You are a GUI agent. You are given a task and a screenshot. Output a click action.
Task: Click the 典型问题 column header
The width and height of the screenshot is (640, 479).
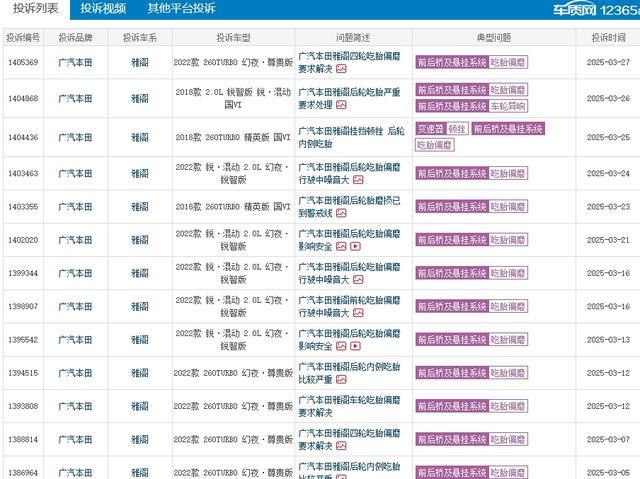pyautogui.click(x=494, y=38)
